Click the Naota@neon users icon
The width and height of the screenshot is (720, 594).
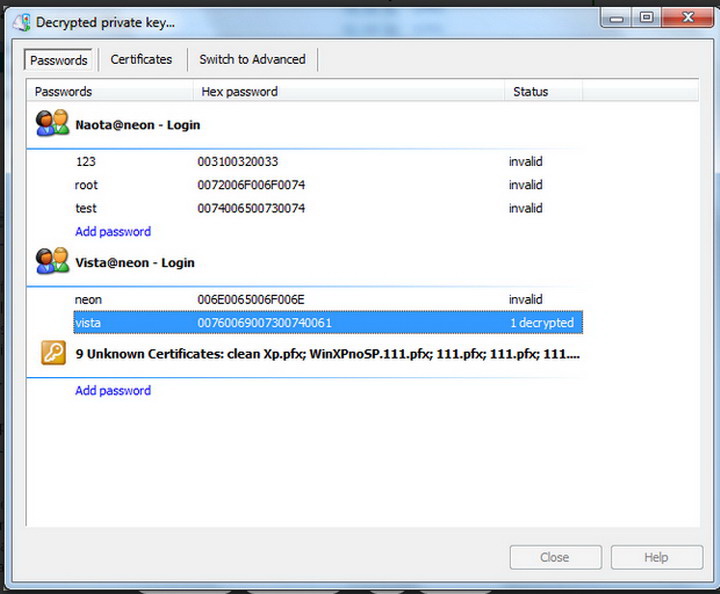coord(52,123)
